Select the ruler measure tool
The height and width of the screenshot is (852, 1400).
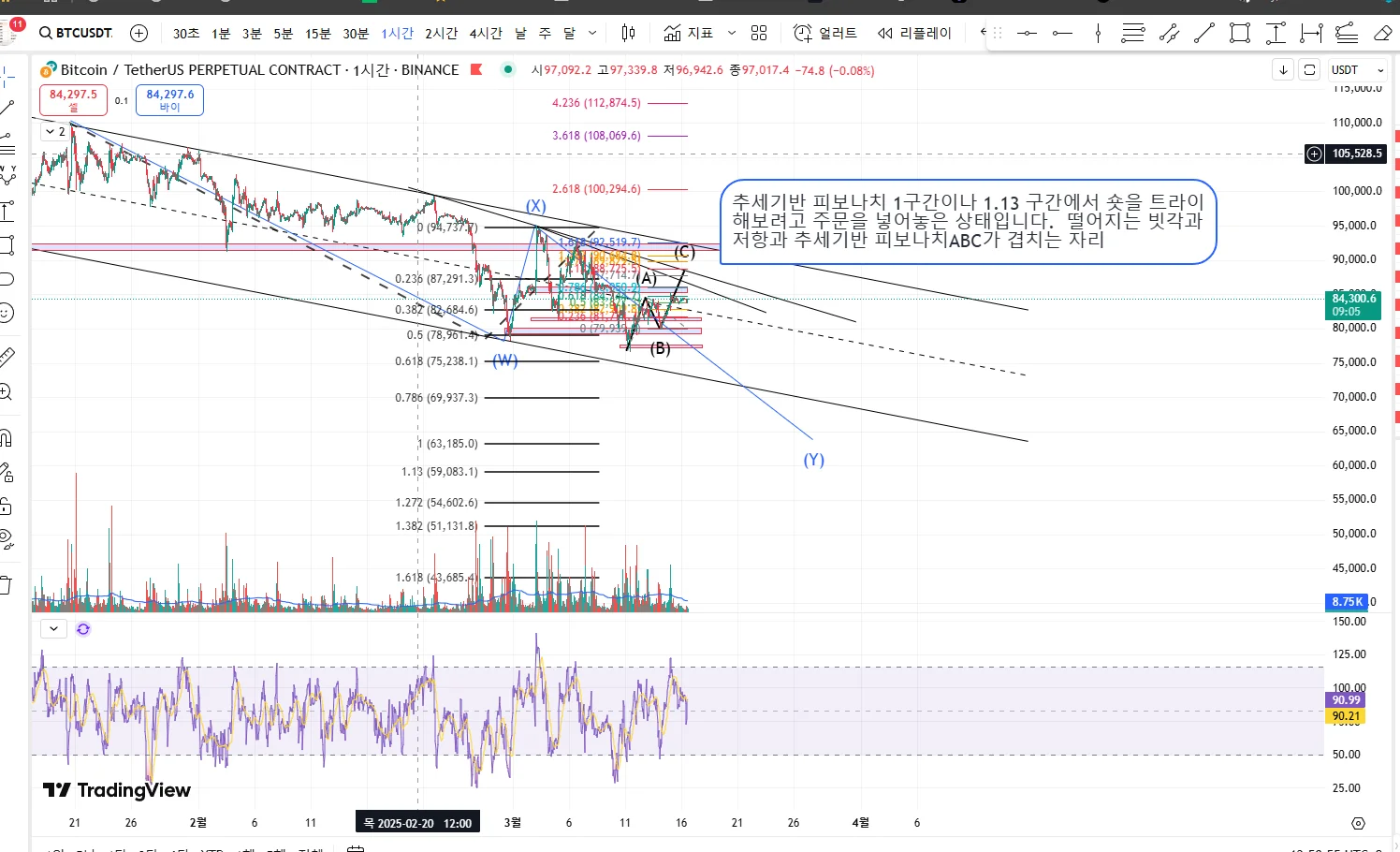(x=7, y=357)
